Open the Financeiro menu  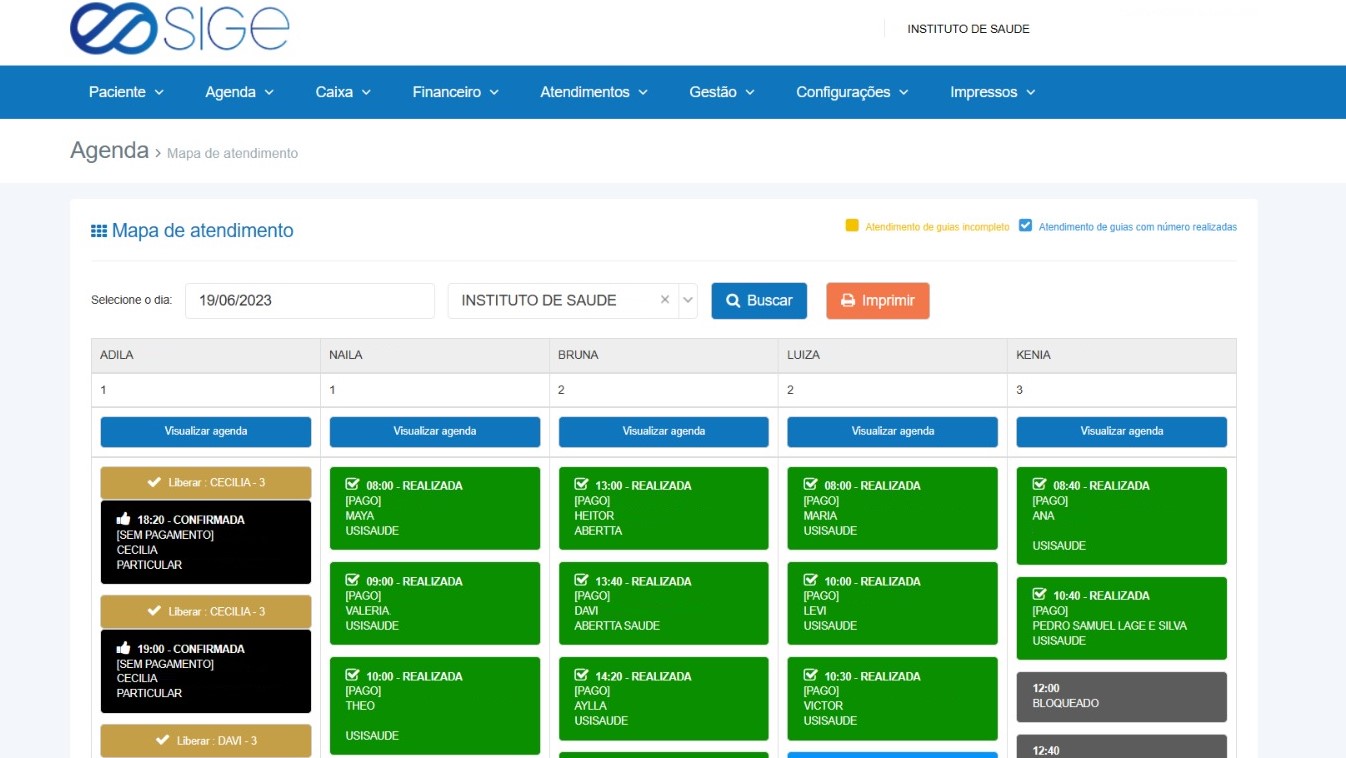[x=455, y=92]
